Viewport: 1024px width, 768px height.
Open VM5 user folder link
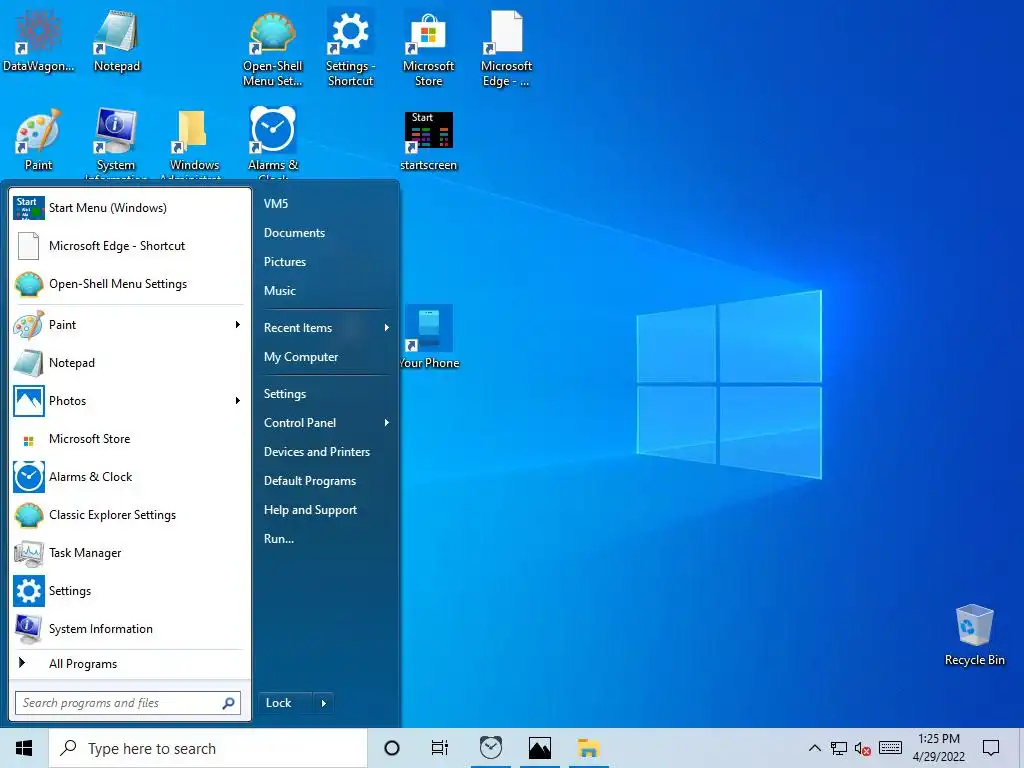click(x=326, y=204)
